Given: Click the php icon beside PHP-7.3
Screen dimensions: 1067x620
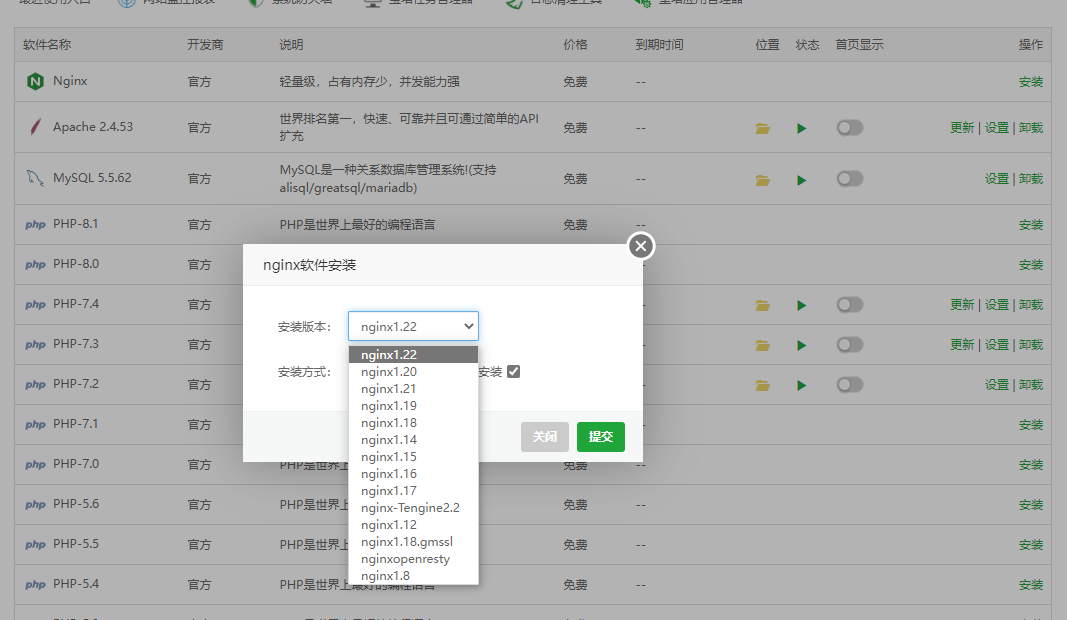Looking at the screenshot, I should 35,344.
